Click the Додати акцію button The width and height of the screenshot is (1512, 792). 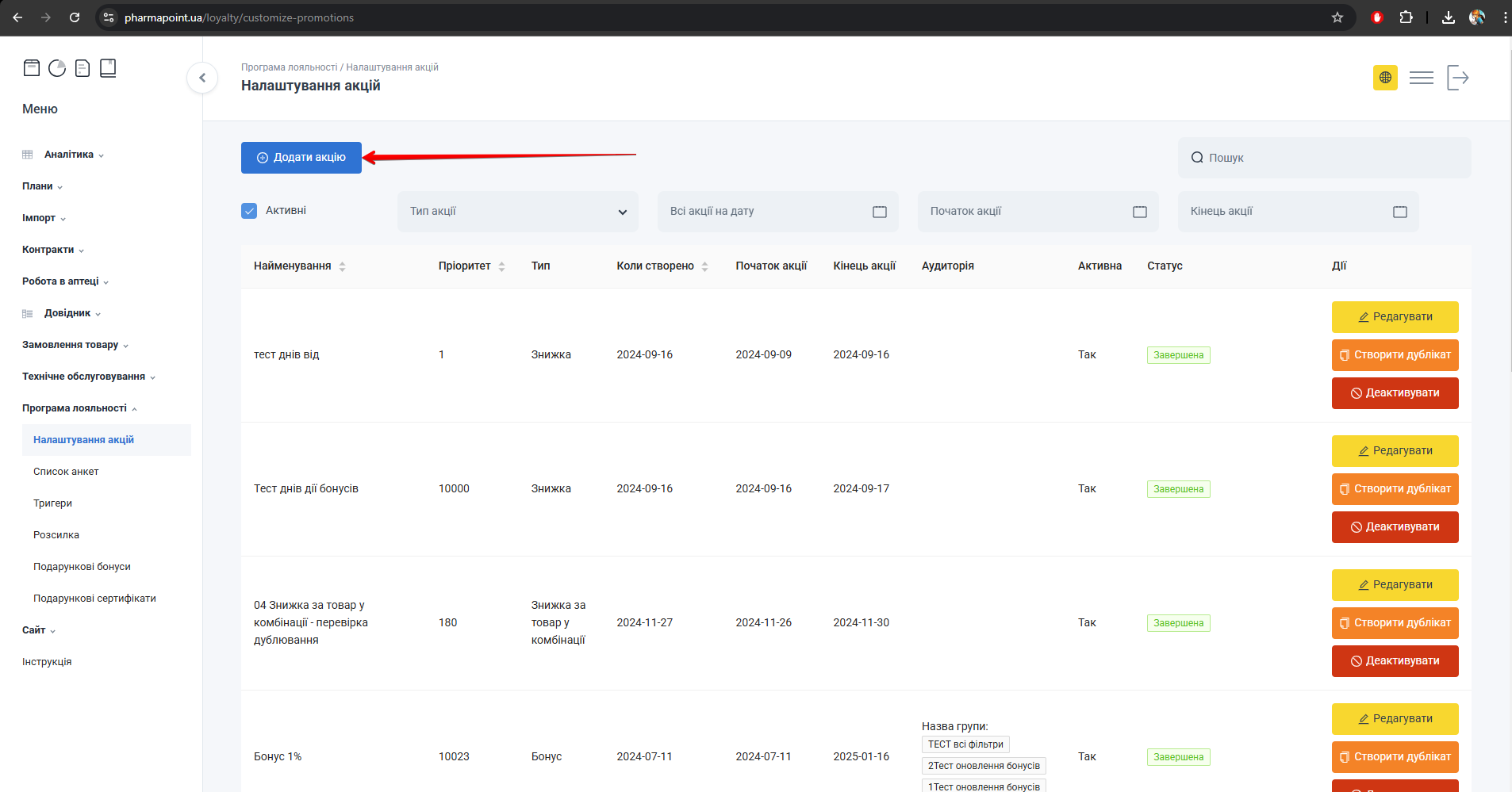pyautogui.click(x=301, y=158)
